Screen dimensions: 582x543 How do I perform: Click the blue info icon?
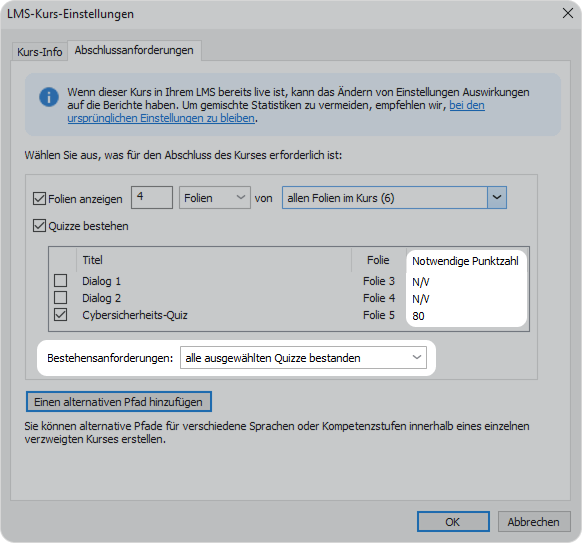click(49, 97)
